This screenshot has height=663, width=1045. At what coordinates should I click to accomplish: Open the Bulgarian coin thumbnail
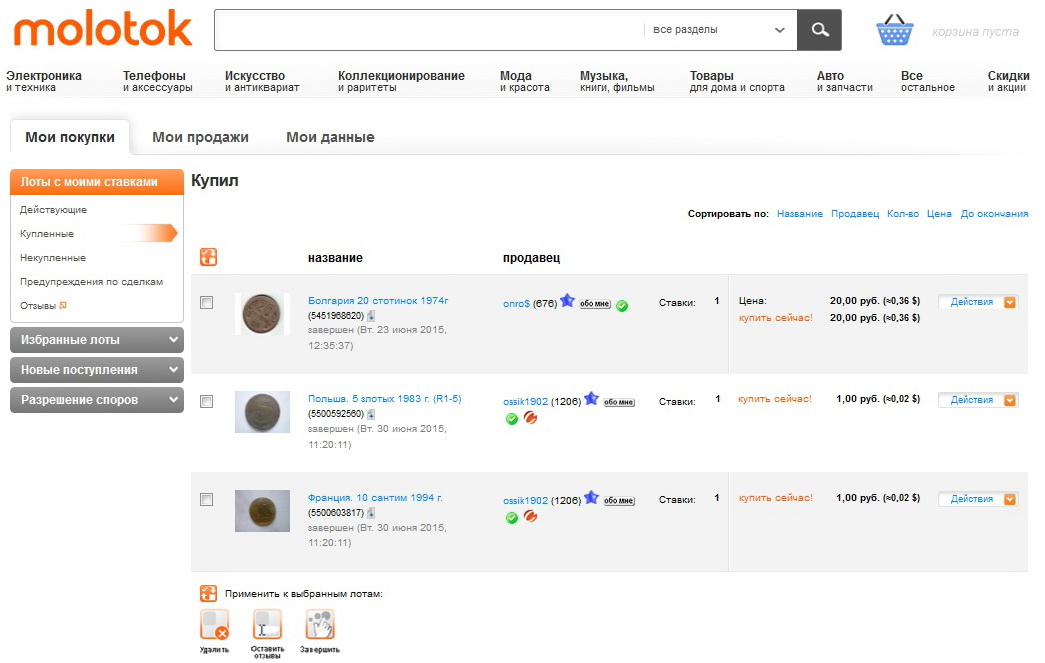click(262, 314)
